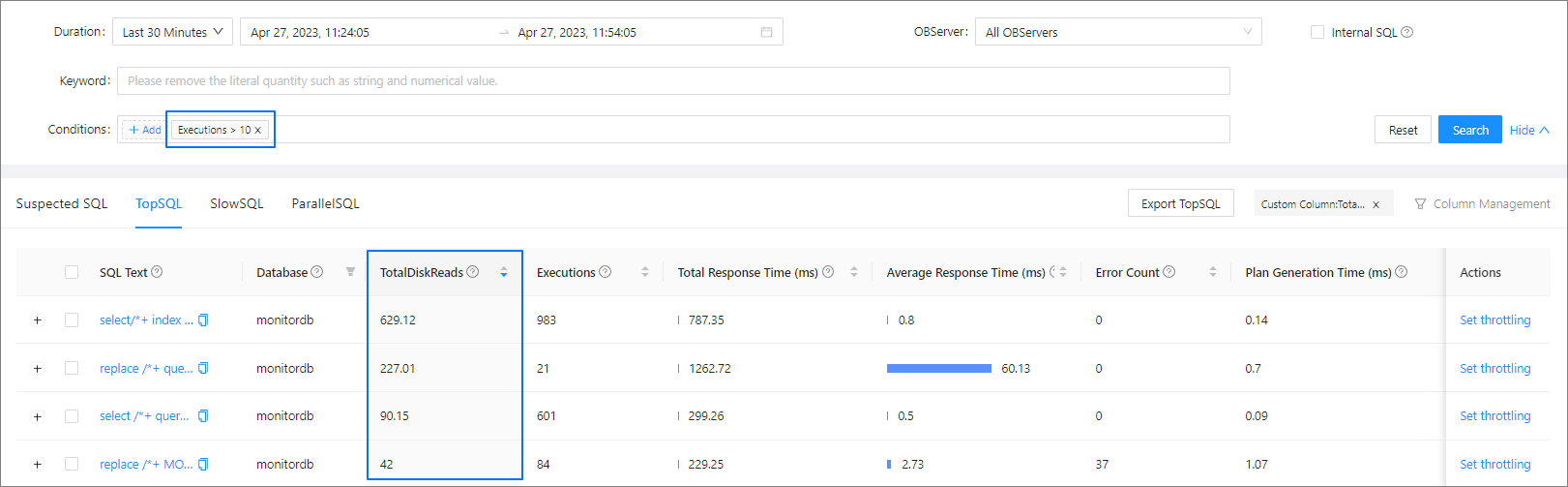Open the OBServer 'All OBServers' dropdown
The image size is (1568, 487).
1117,32
